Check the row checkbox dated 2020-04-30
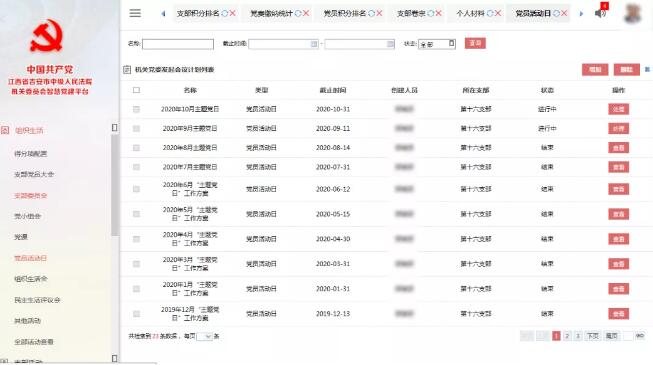Image resolution: width=653 pixels, height=365 pixels. [x=136, y=239]
